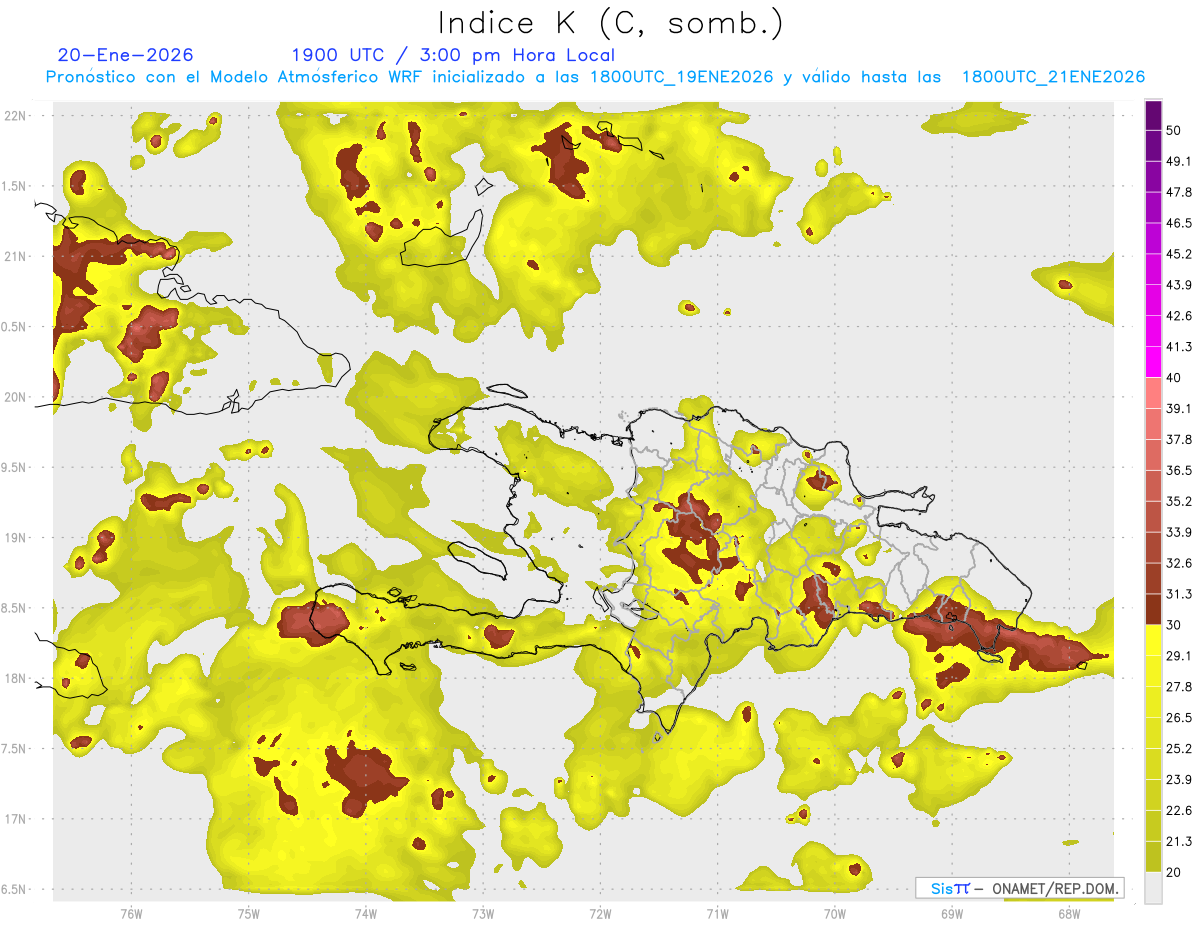
Task: Click the colorbar label "42.6"
Action: 1179,316
